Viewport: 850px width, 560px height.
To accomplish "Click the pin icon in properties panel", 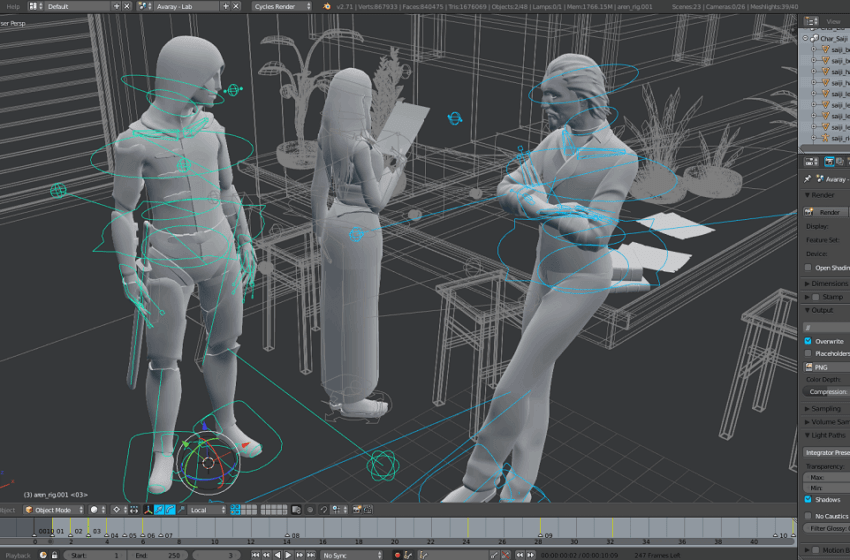I will [x=808, y=179].
